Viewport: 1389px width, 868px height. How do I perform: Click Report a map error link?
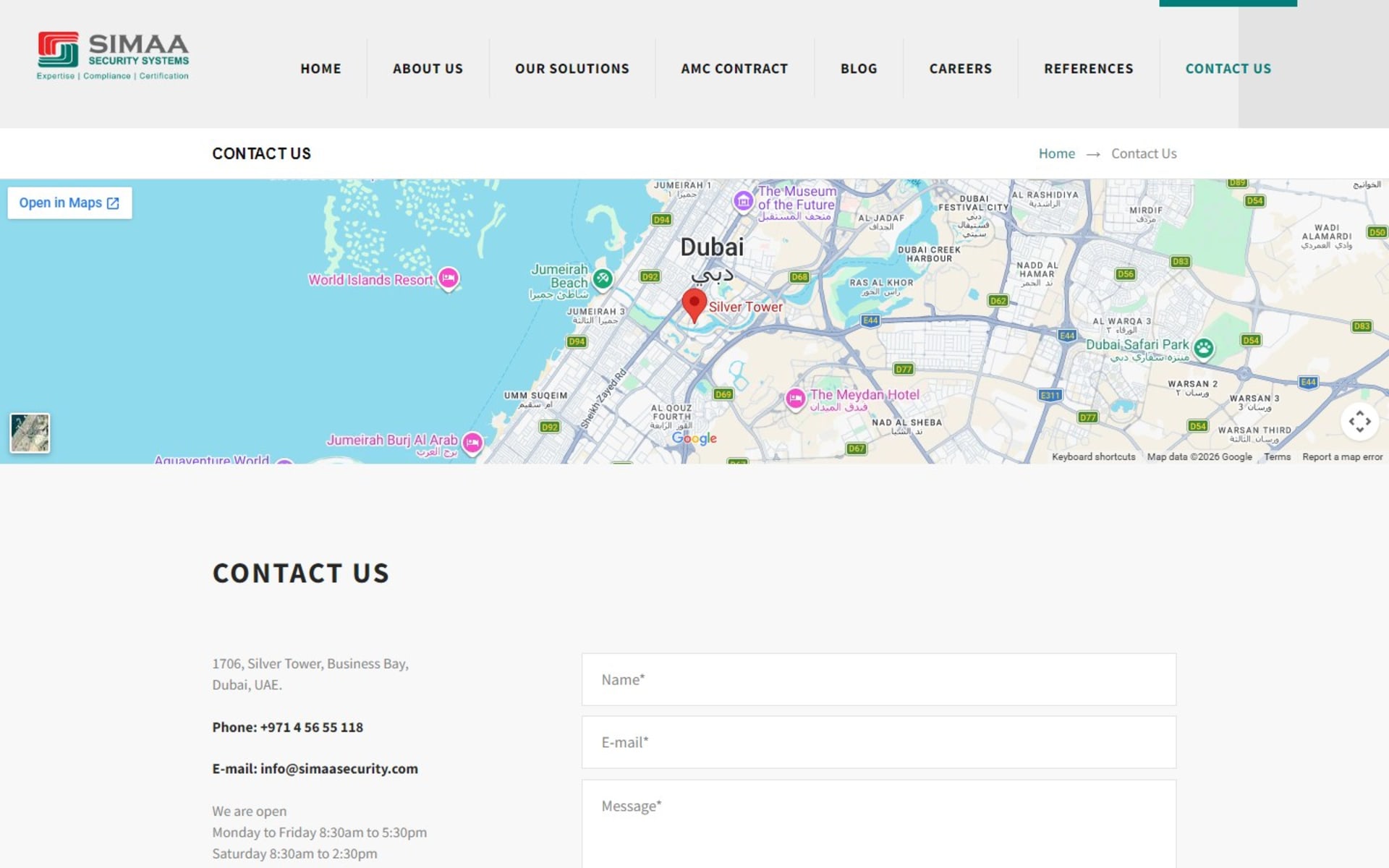1343,457
